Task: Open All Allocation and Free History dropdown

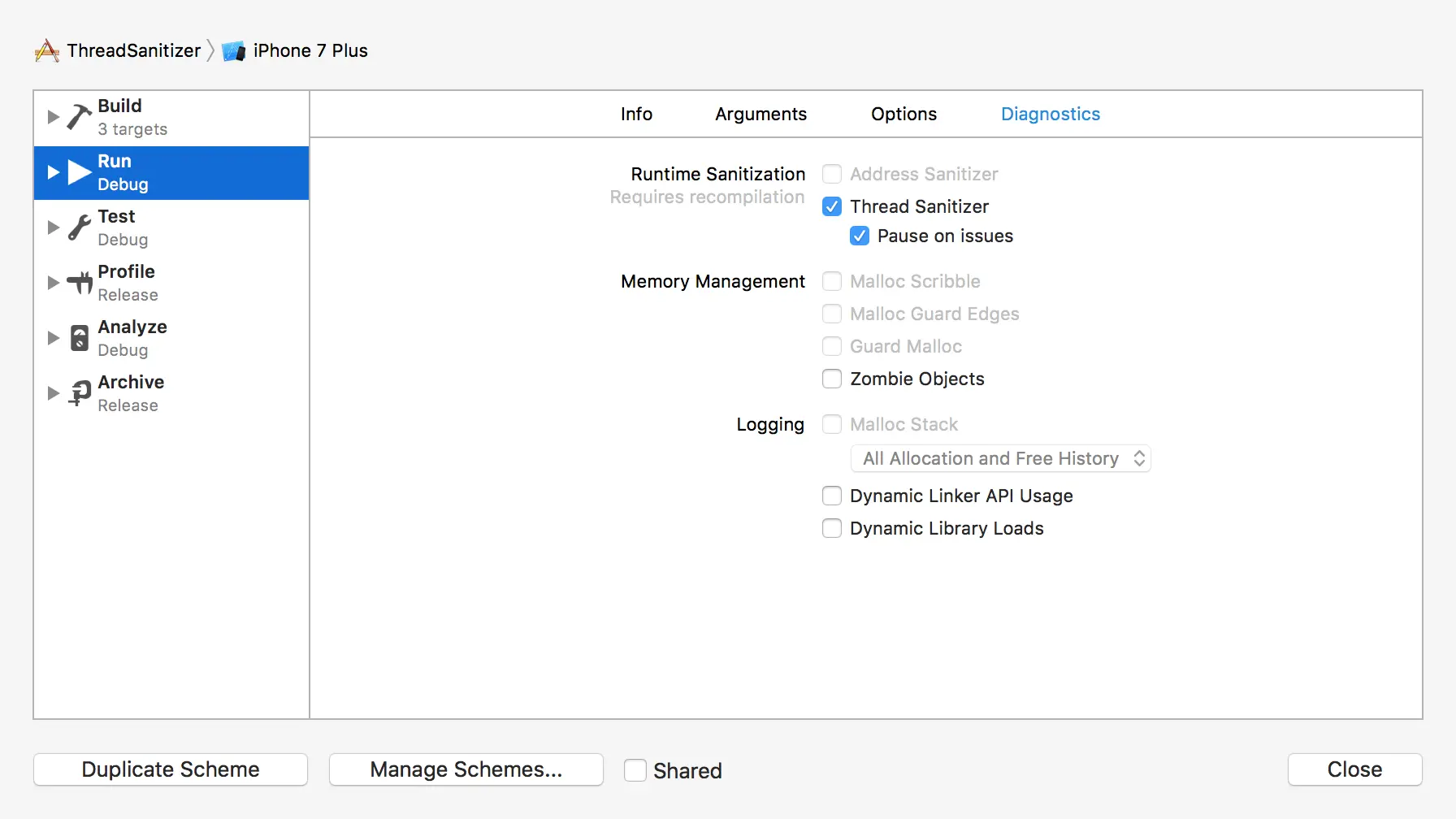Action: [1000, 458]
